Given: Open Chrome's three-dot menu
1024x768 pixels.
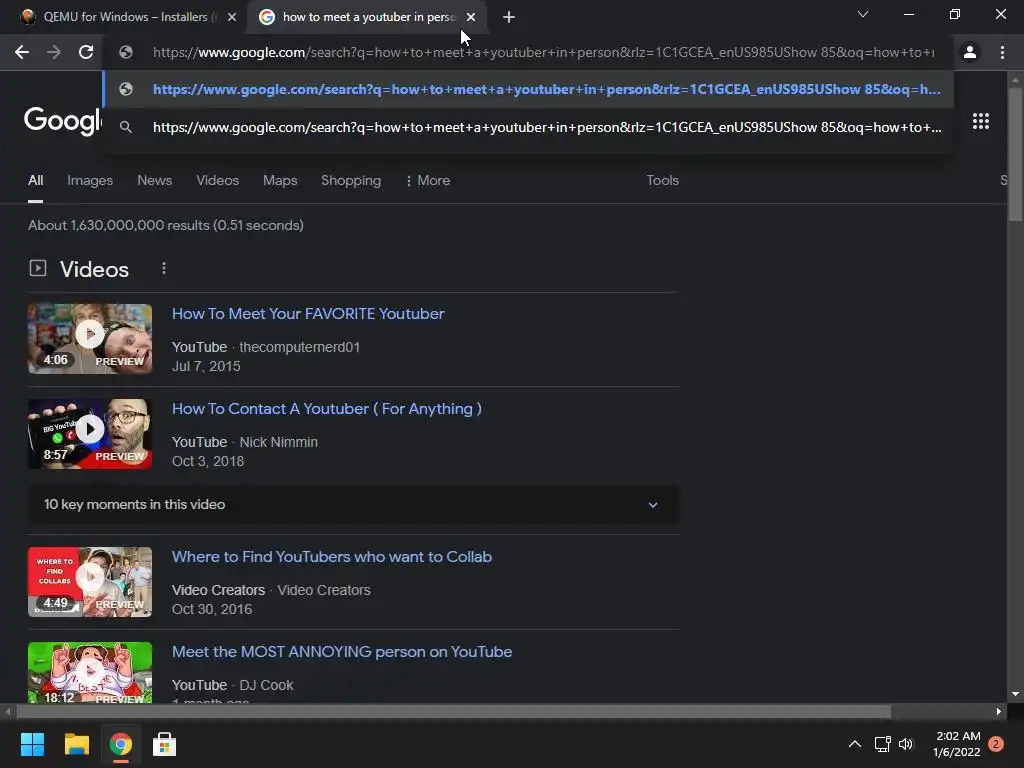Looking at the screenshot, I should [1002, 52].
